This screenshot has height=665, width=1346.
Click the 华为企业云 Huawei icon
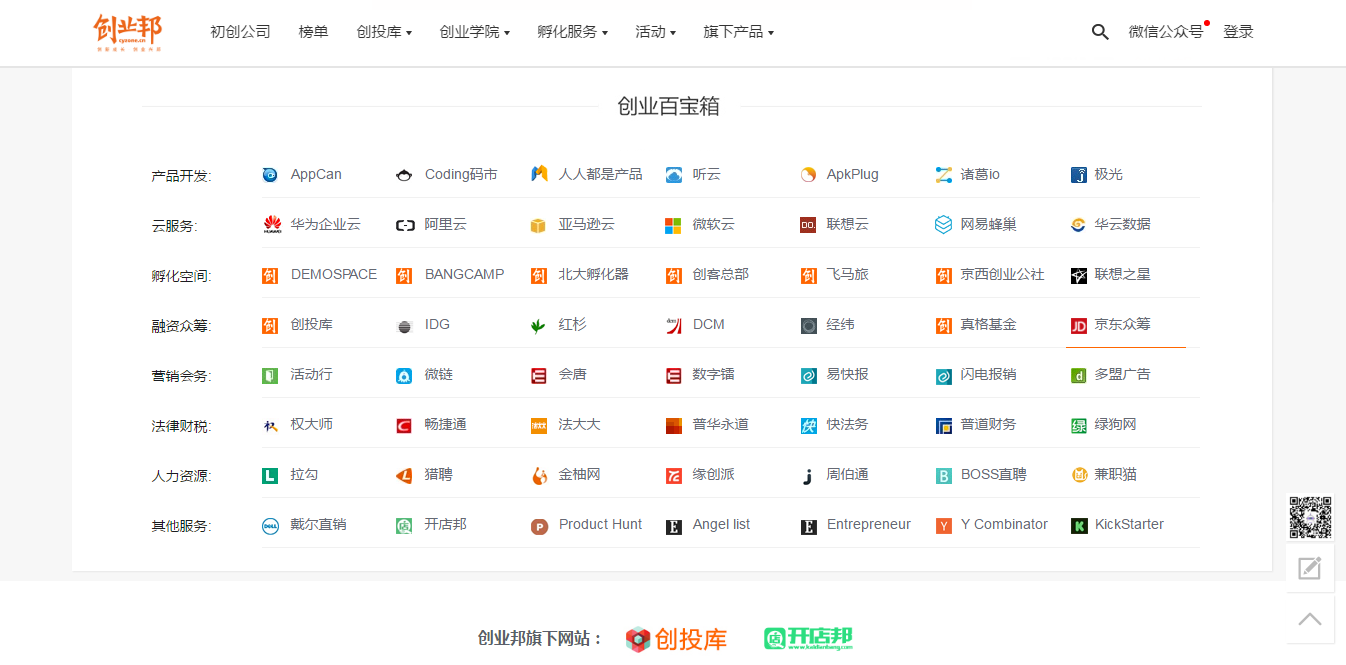[x=272, y=225]
